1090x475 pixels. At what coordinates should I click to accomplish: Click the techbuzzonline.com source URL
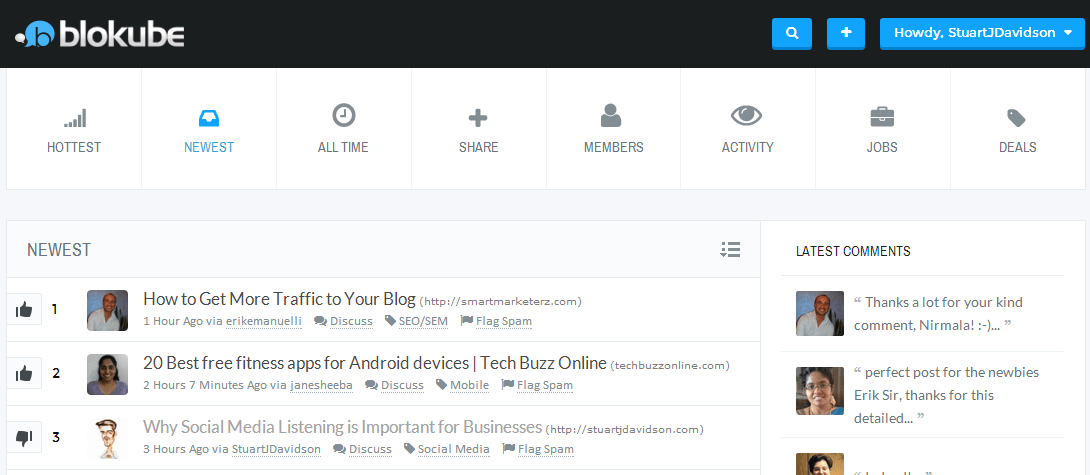tap(670, 365)
